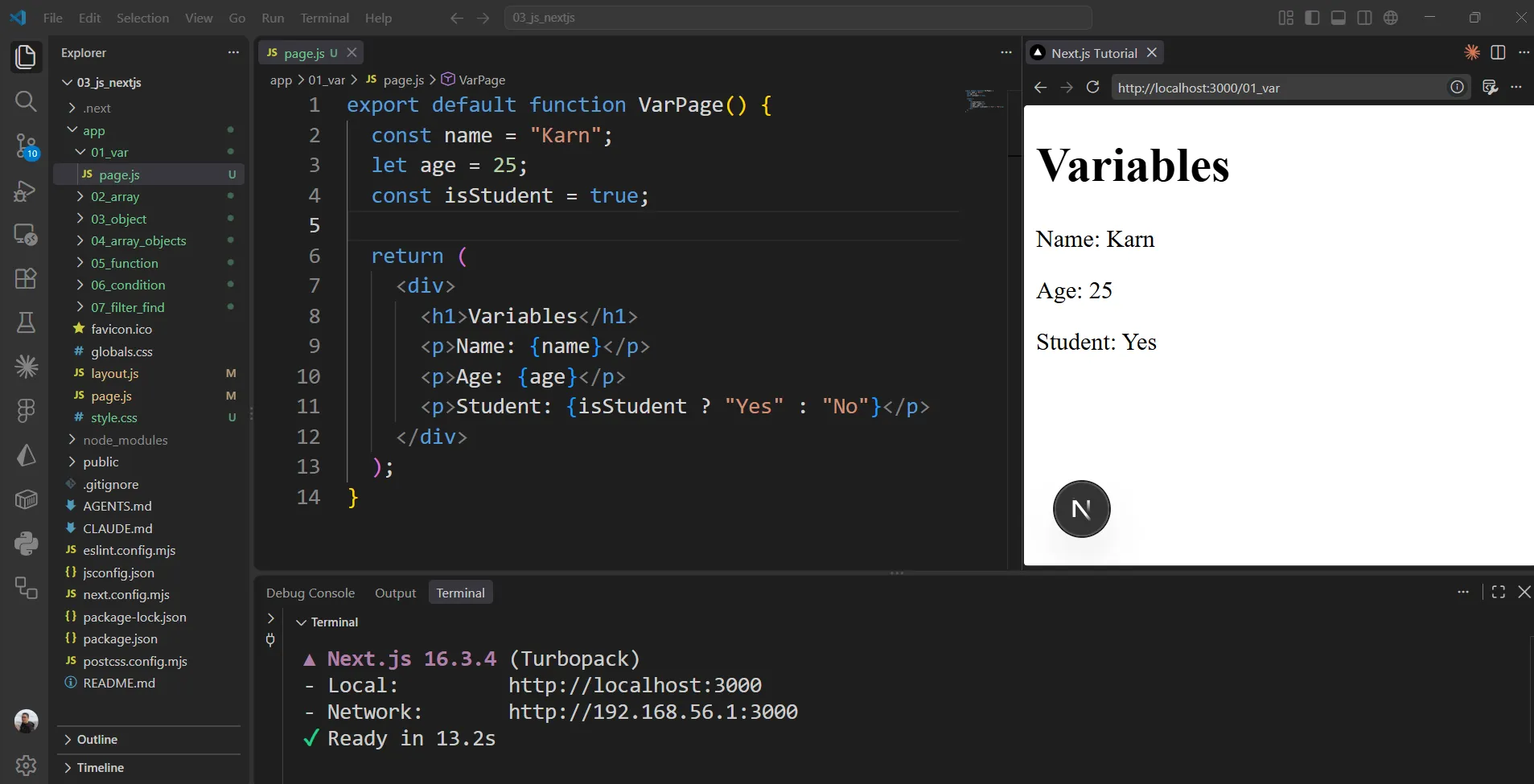Open the Manage gear icon
The width and height of the screenshot is (1534, 784).
26,765
